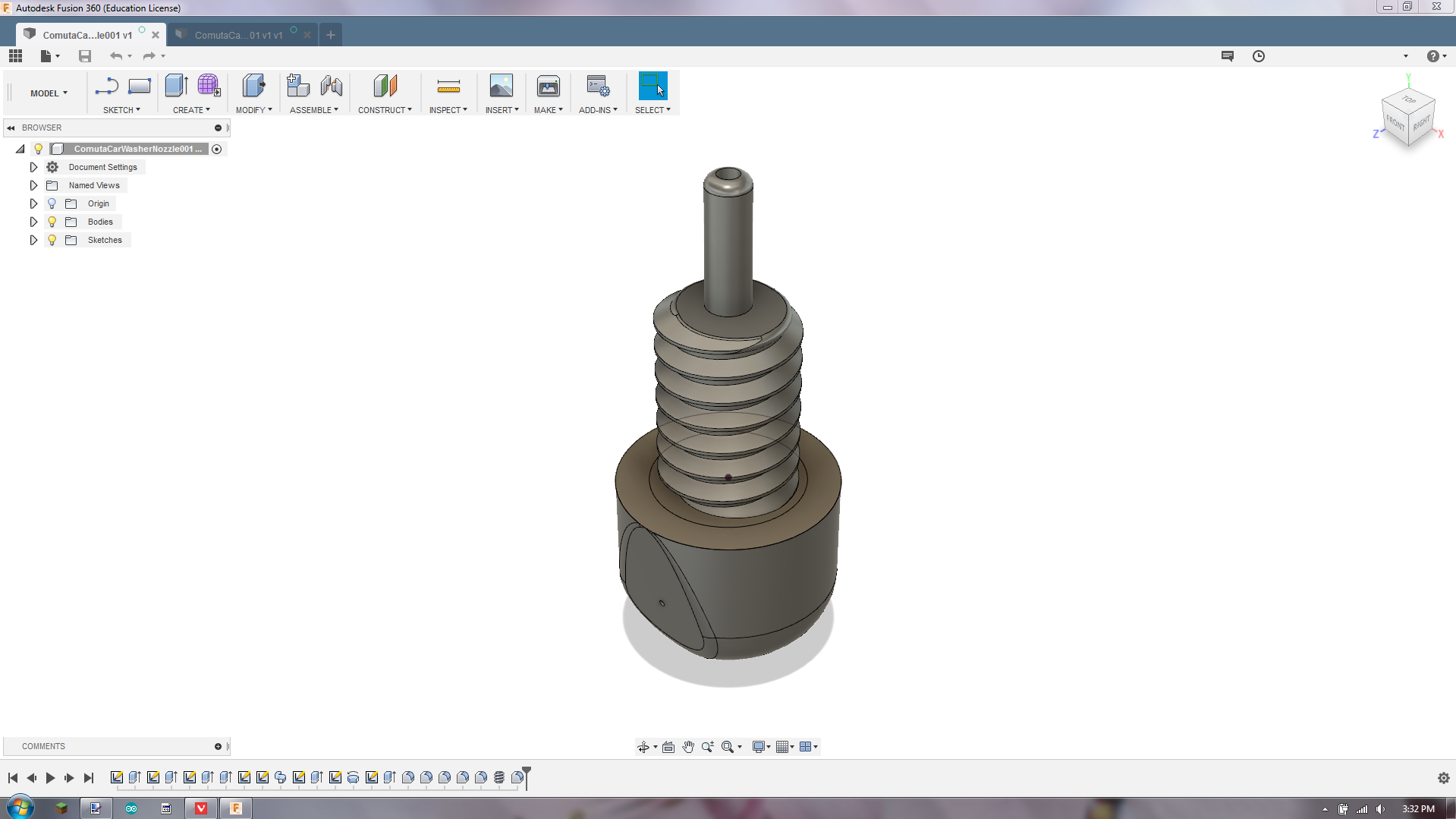Viewport: 1456px width, 819px height.
Task: Open the INSPECT menu
Action: [x=448, y=110]
